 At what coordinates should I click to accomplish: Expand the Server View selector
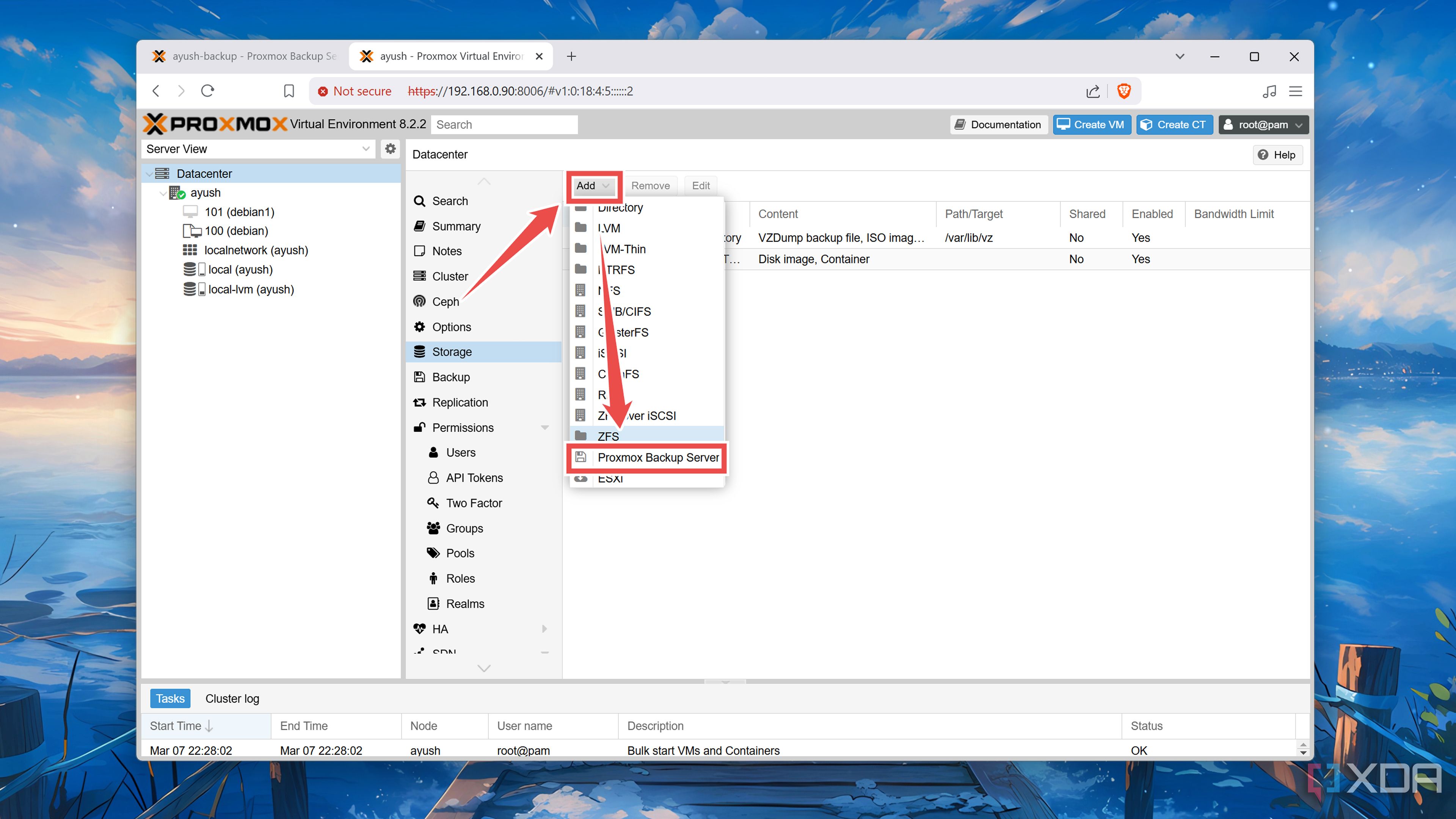pyautogui.click(x=364, y=149)
